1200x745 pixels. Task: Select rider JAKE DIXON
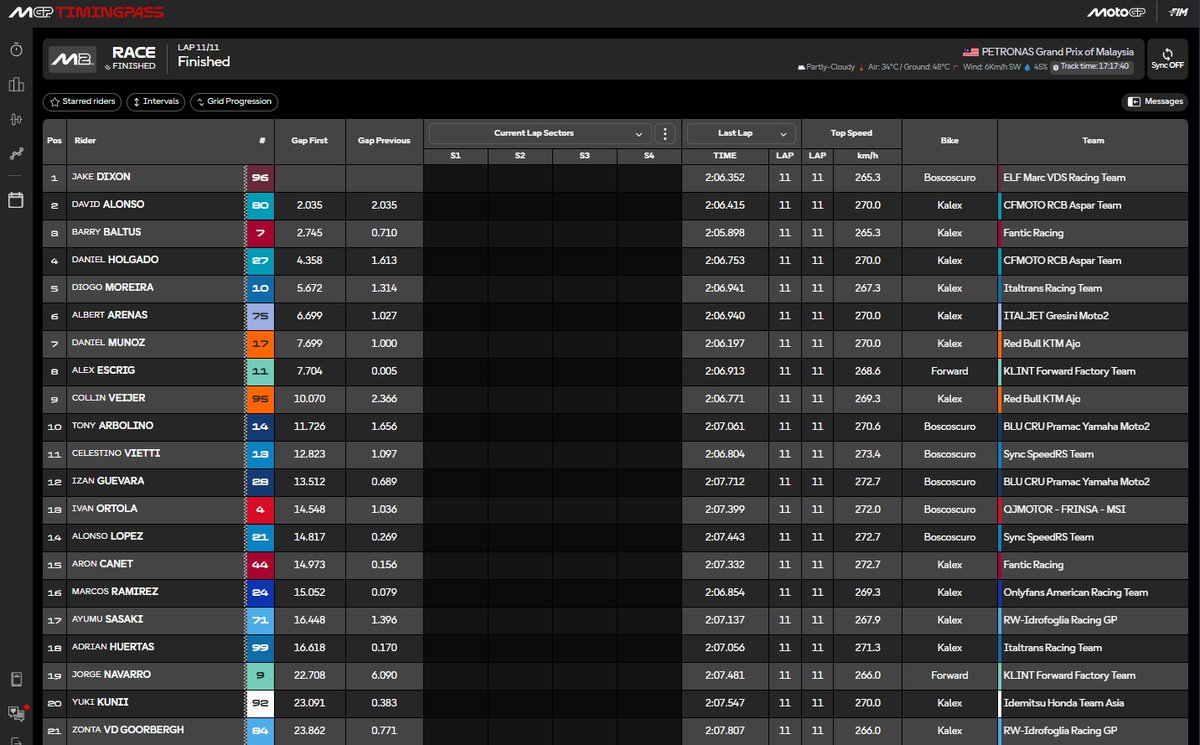pos(101,177)
